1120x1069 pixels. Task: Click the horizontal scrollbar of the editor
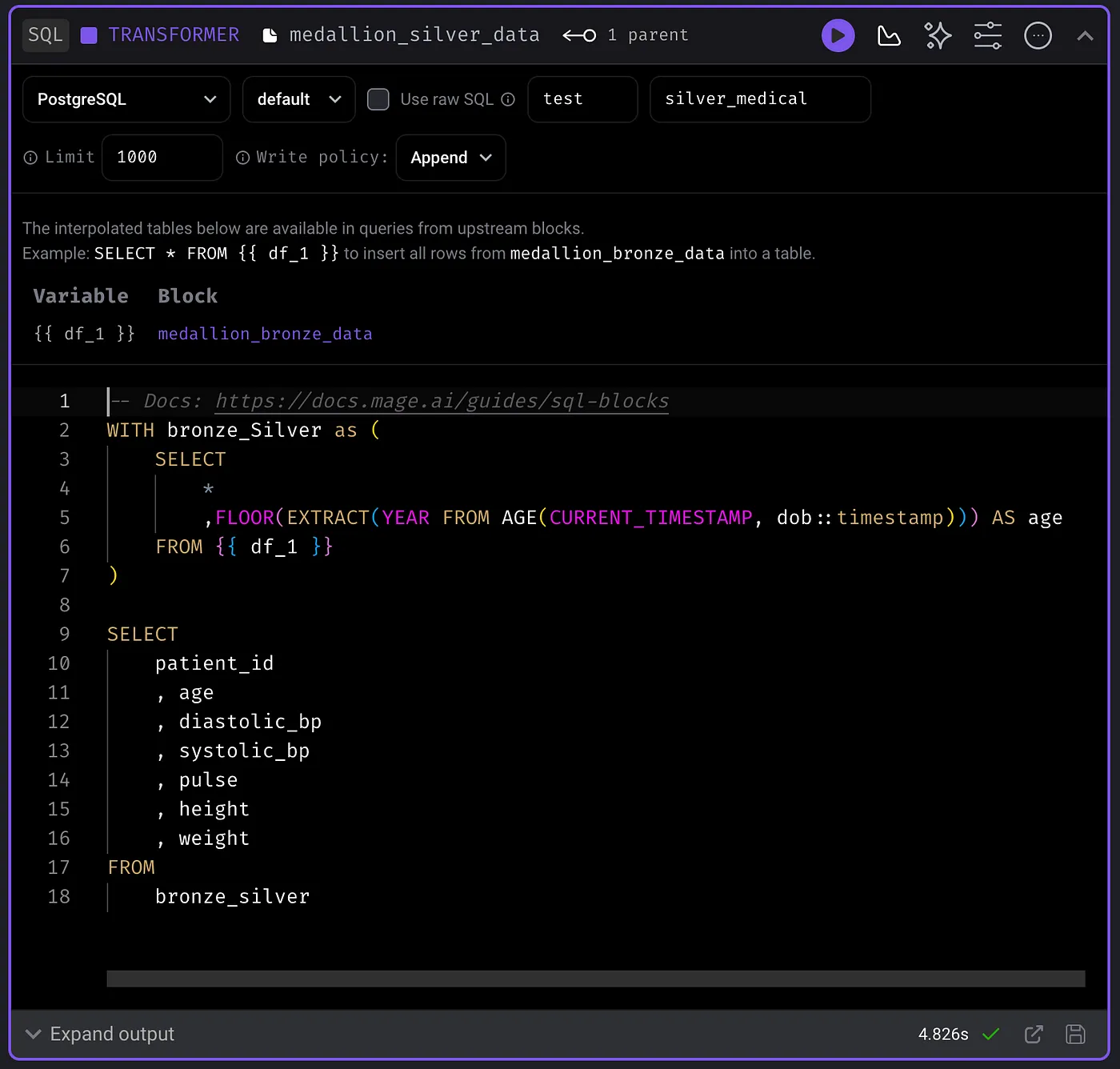(596, 979)
